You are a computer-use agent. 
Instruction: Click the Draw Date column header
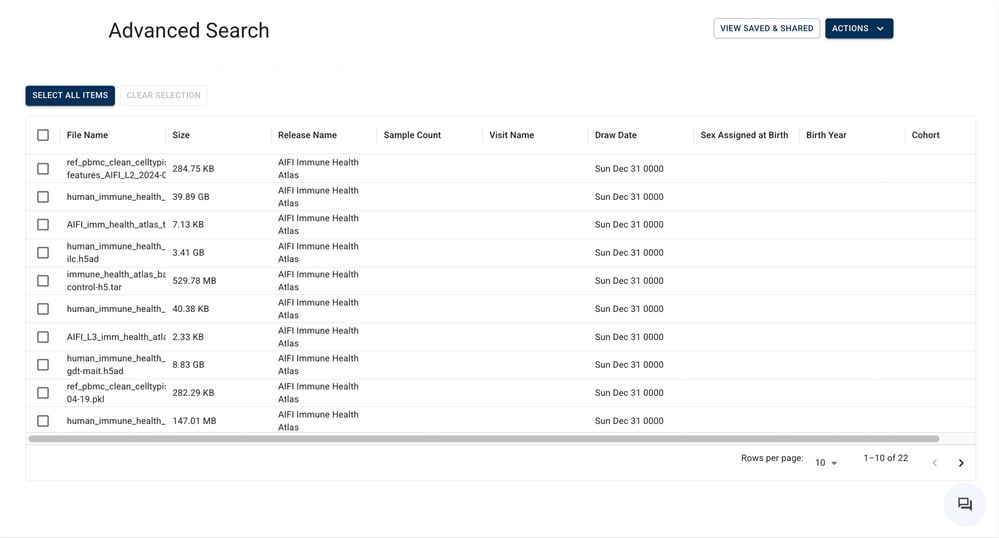point(615,135)
